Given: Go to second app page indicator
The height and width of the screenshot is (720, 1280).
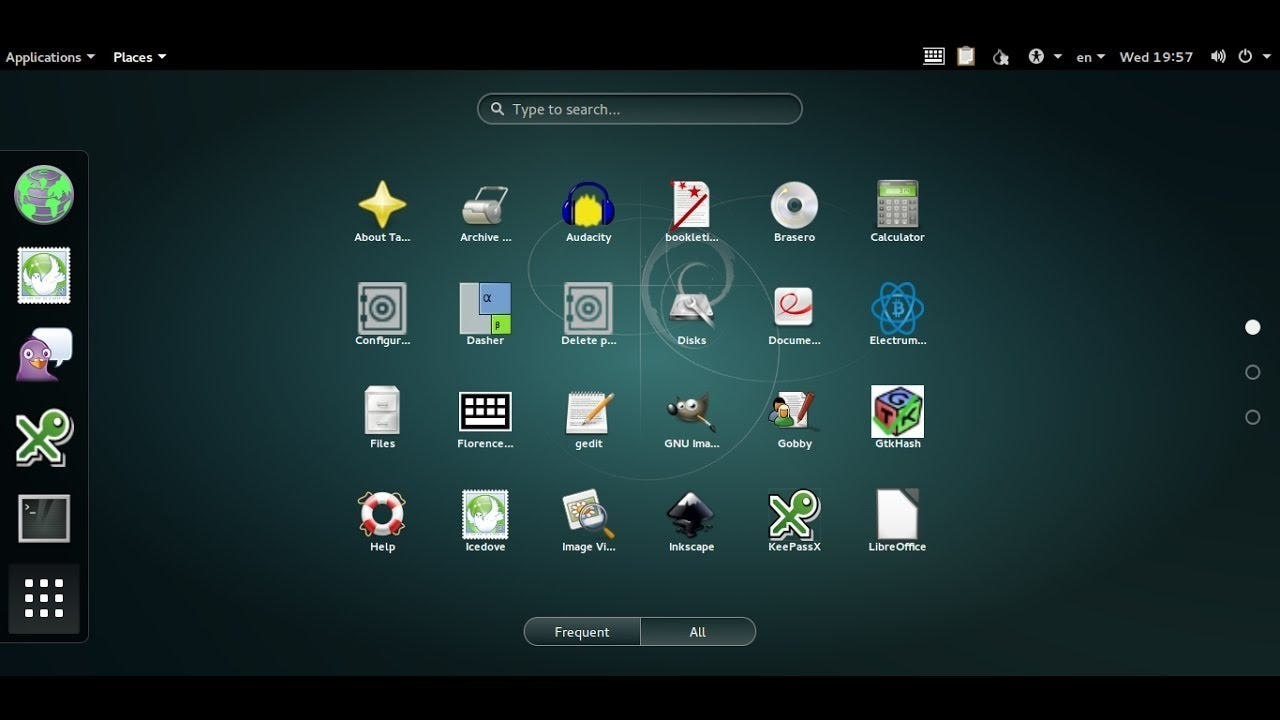Looking at the screenshot, I should 1252,372.
